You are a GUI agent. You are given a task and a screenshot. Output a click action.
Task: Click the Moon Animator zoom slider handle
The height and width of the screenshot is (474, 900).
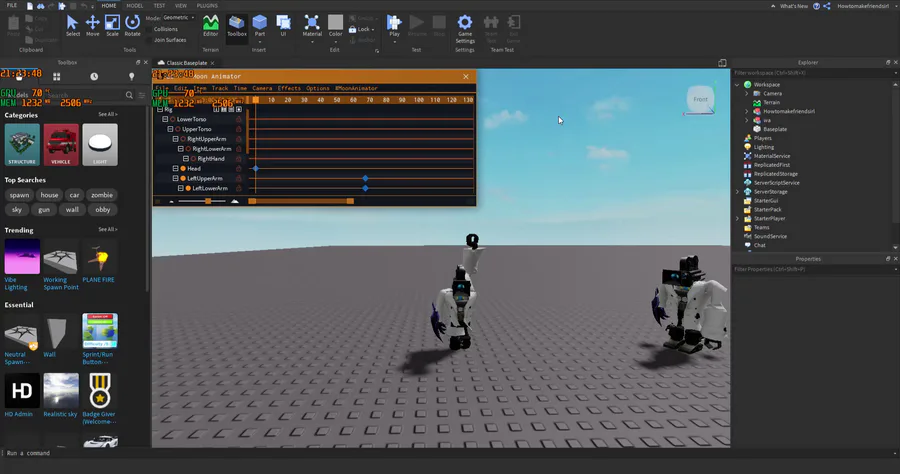click(208, 201)
